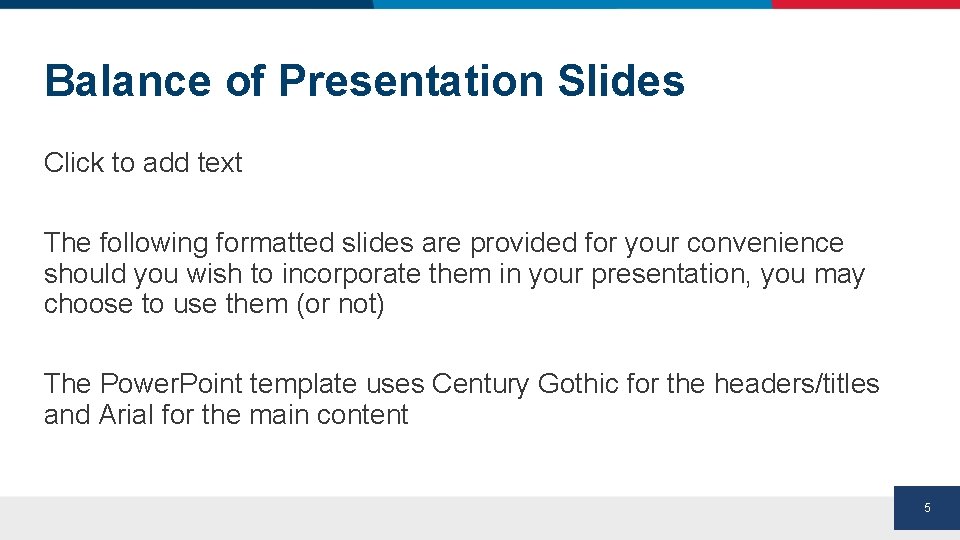Click the dark blue segment of top banner

point(187,4)
